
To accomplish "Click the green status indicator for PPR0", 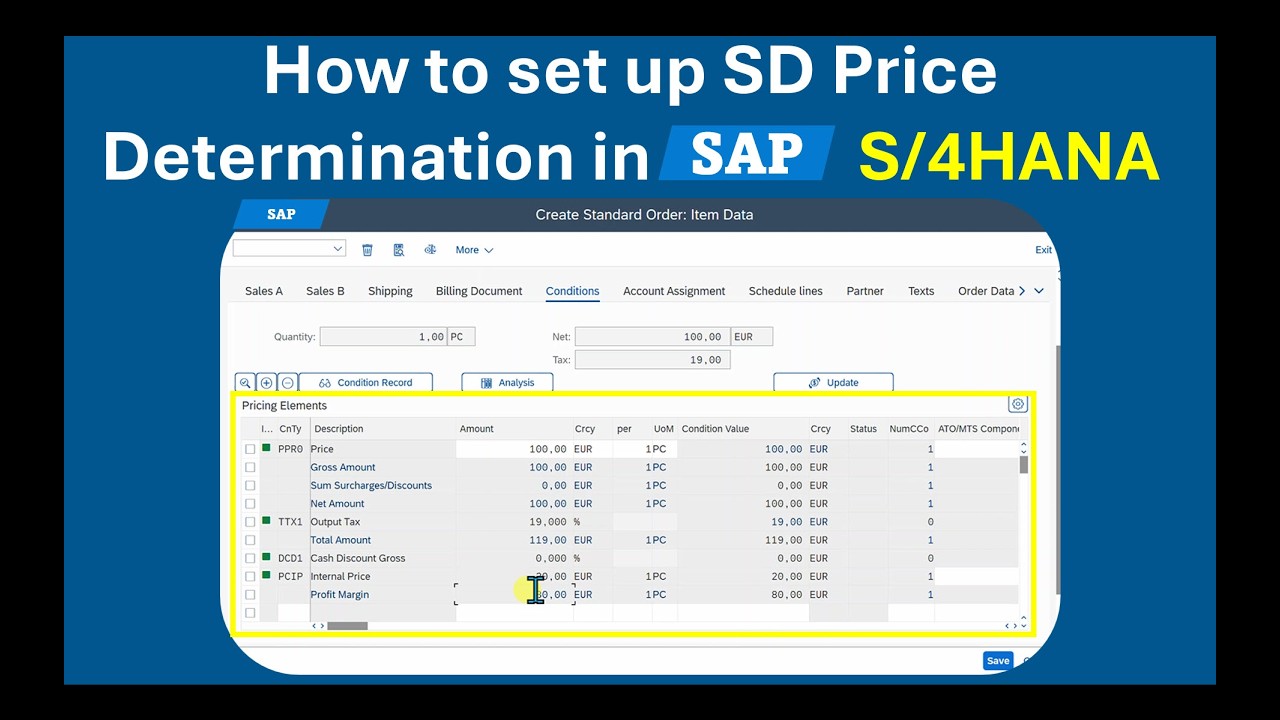I will point(266,448).
